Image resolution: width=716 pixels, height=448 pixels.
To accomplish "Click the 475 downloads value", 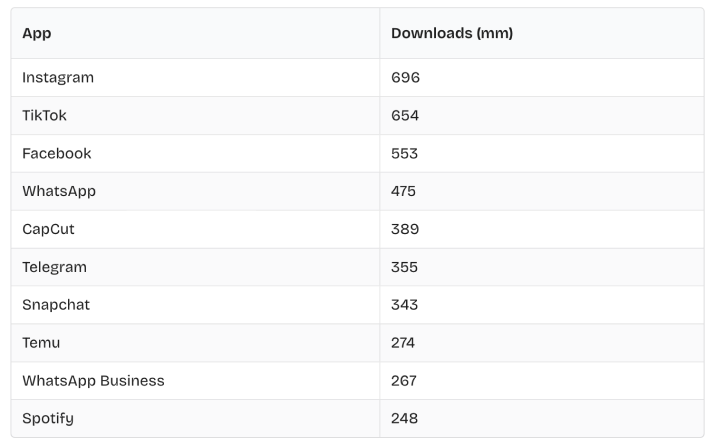I will 403,191.
